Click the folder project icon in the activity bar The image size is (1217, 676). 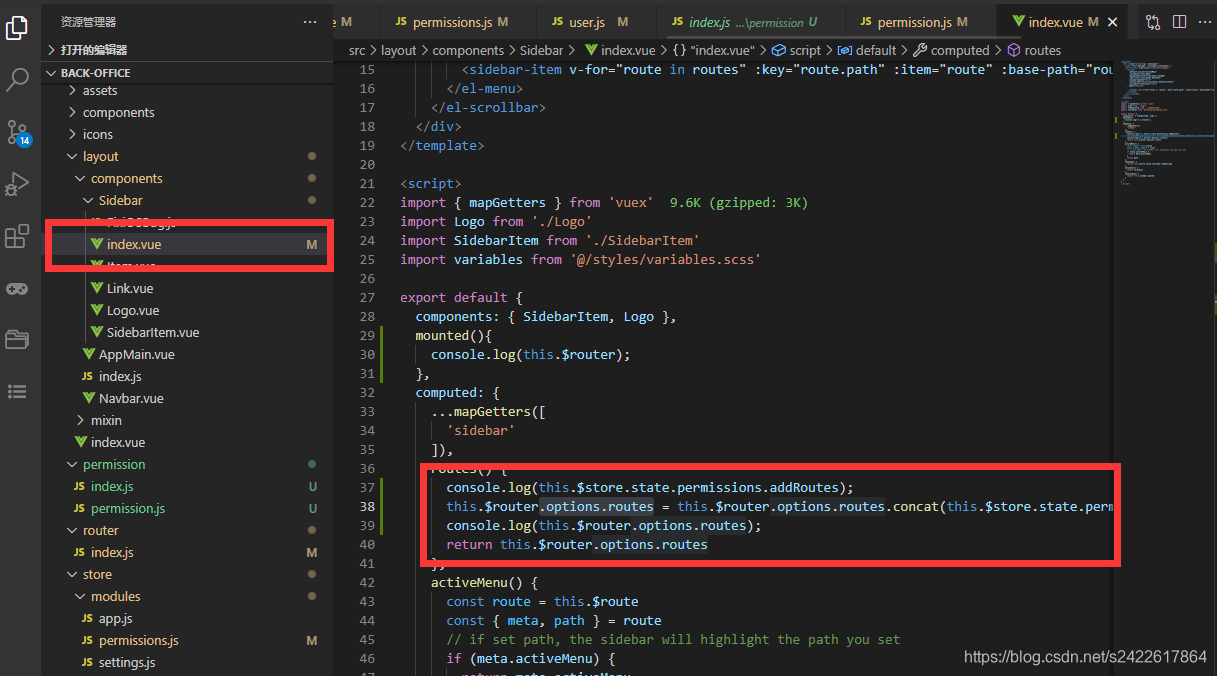(x=17, y=339)
